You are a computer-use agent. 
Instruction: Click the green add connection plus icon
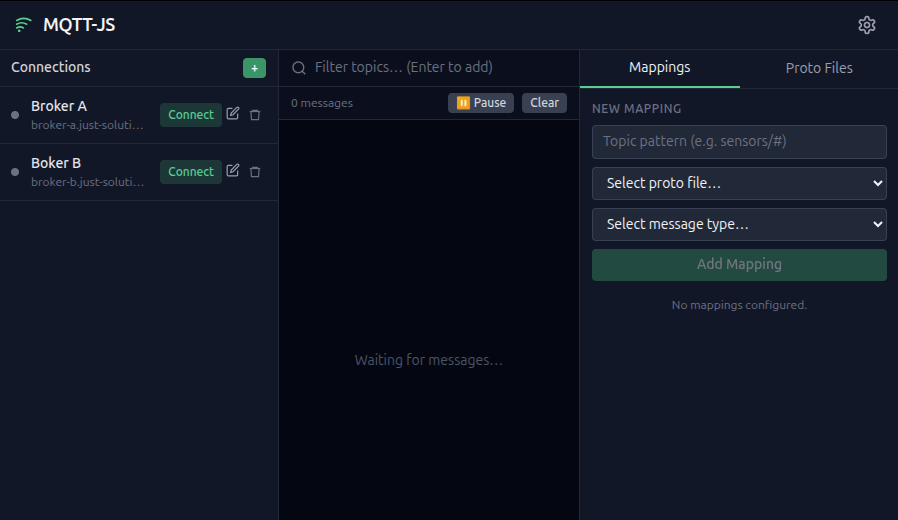[254, 68]
